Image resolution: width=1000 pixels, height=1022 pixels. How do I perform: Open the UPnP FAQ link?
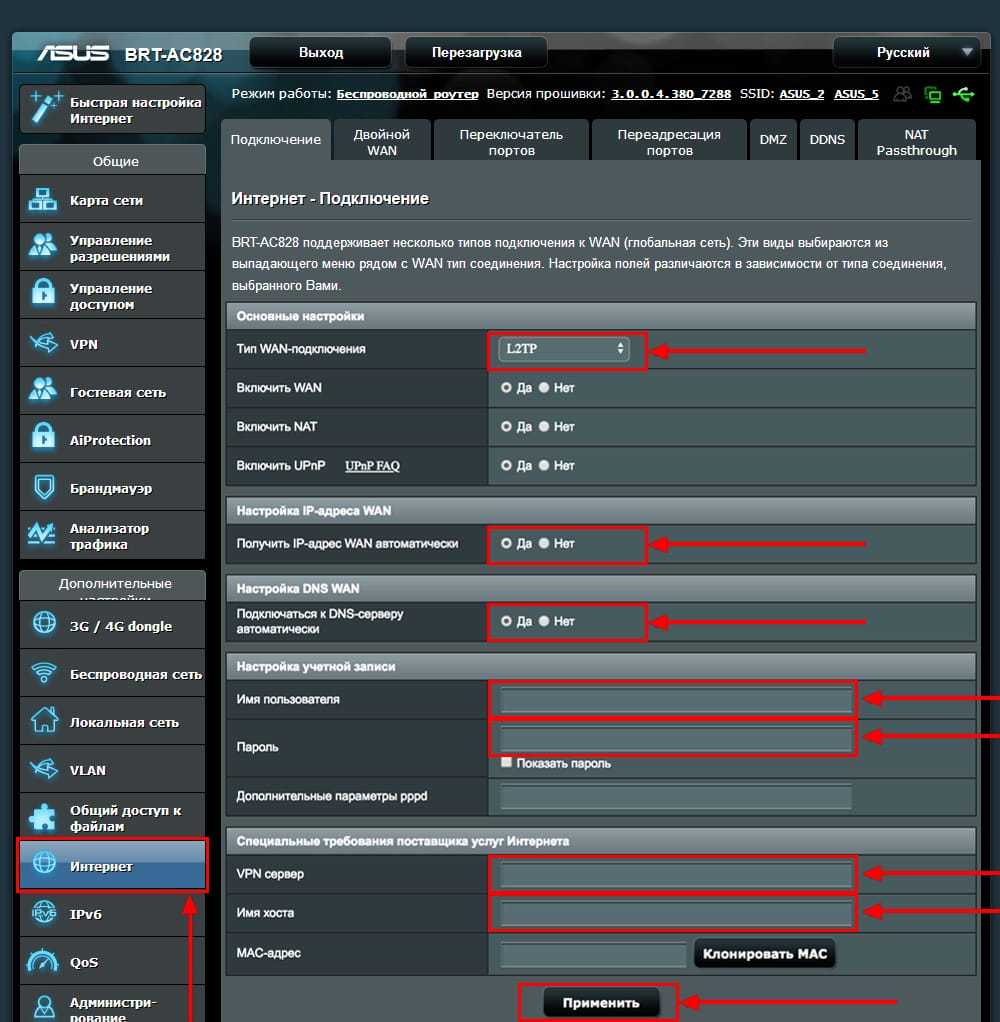coord(372,466)
